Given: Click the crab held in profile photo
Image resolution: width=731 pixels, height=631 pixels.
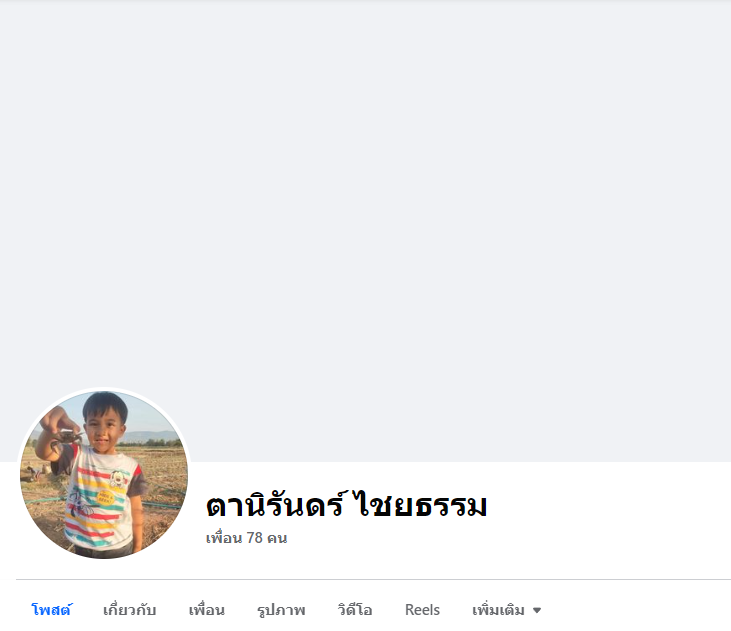Looking at the screenshot, I should [68, 439].
